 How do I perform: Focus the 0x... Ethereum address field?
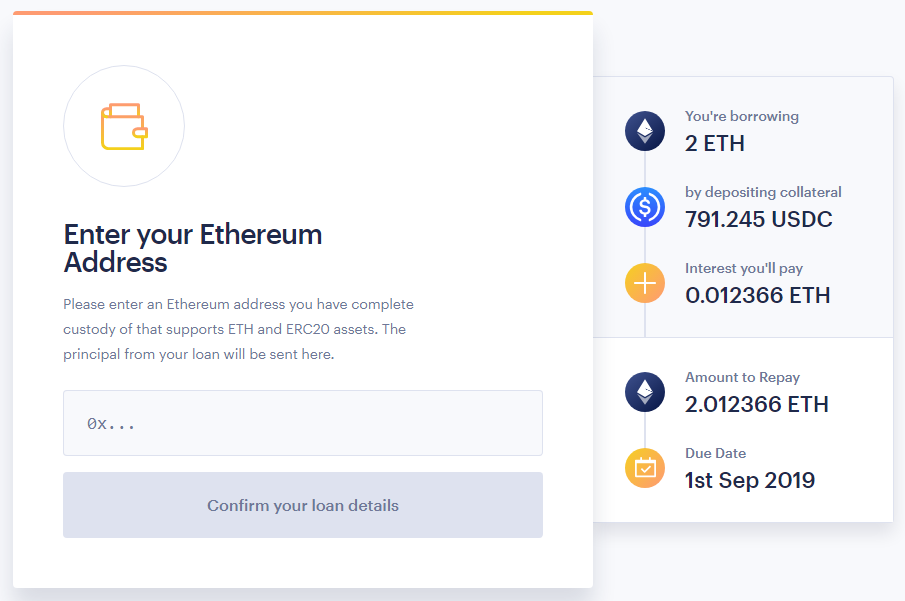pos(302,423)
